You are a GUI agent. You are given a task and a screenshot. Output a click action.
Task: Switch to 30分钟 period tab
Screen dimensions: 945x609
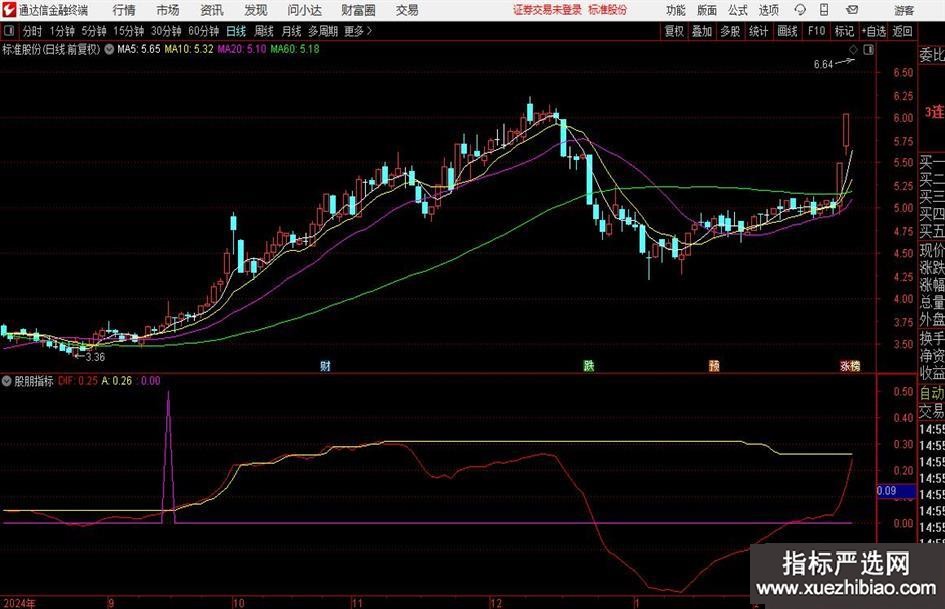click(x=166, y=31)
